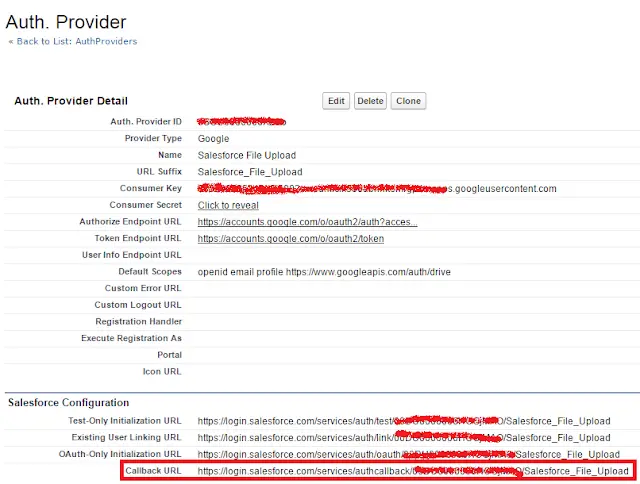The height and width of the screenshot is (484, 640).
Task: Click the Authorize Endpoint URL label
Action: click(x=130, y=222)
